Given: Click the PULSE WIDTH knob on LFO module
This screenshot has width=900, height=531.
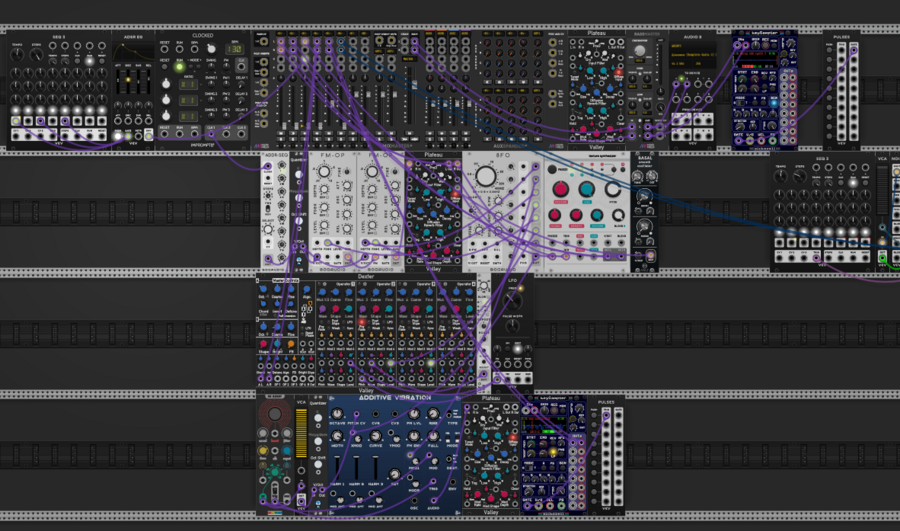Looking at the screenshot, I should (x=512, y=327).
